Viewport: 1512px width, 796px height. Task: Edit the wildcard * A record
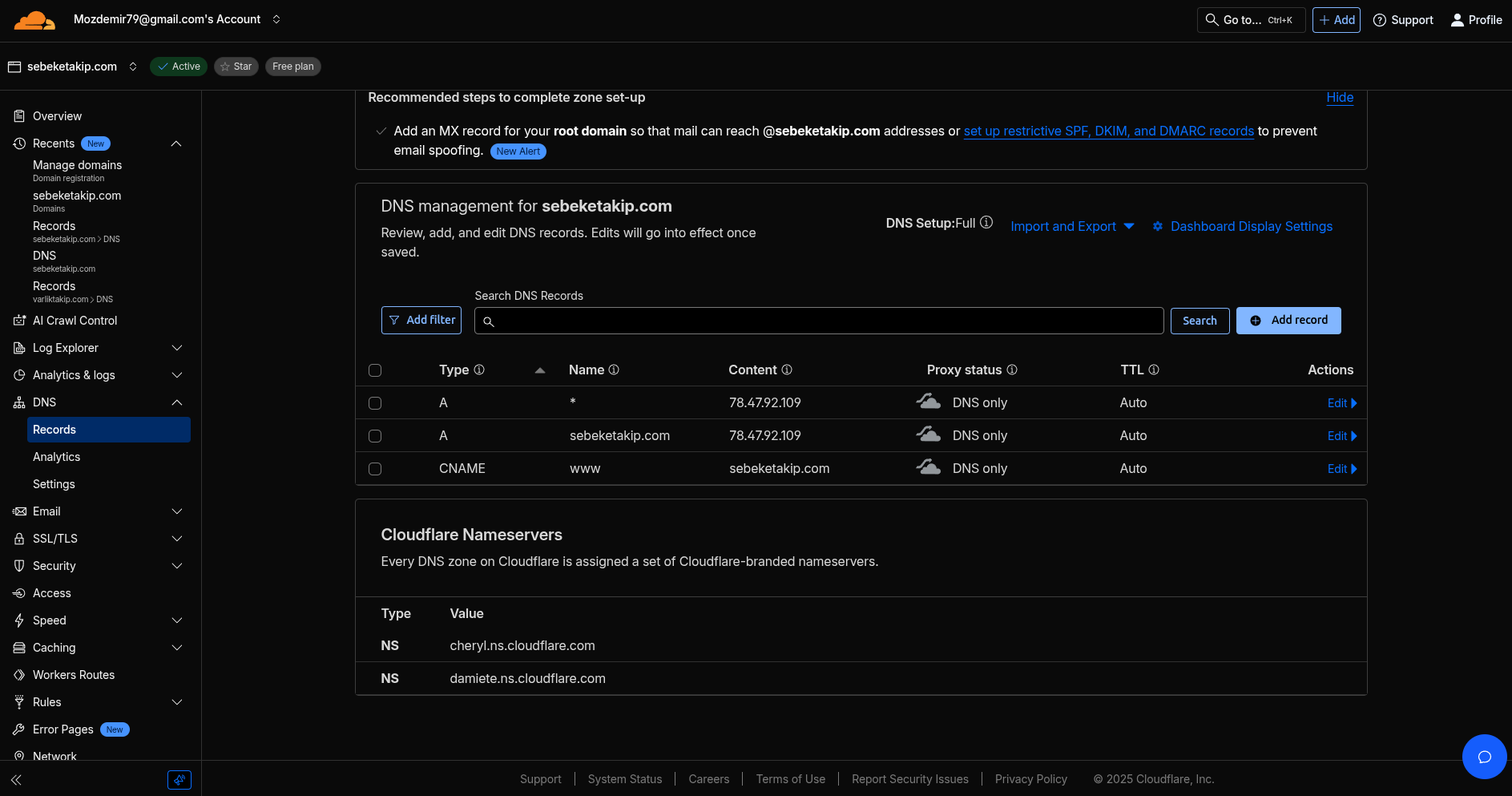point(1342,403)
